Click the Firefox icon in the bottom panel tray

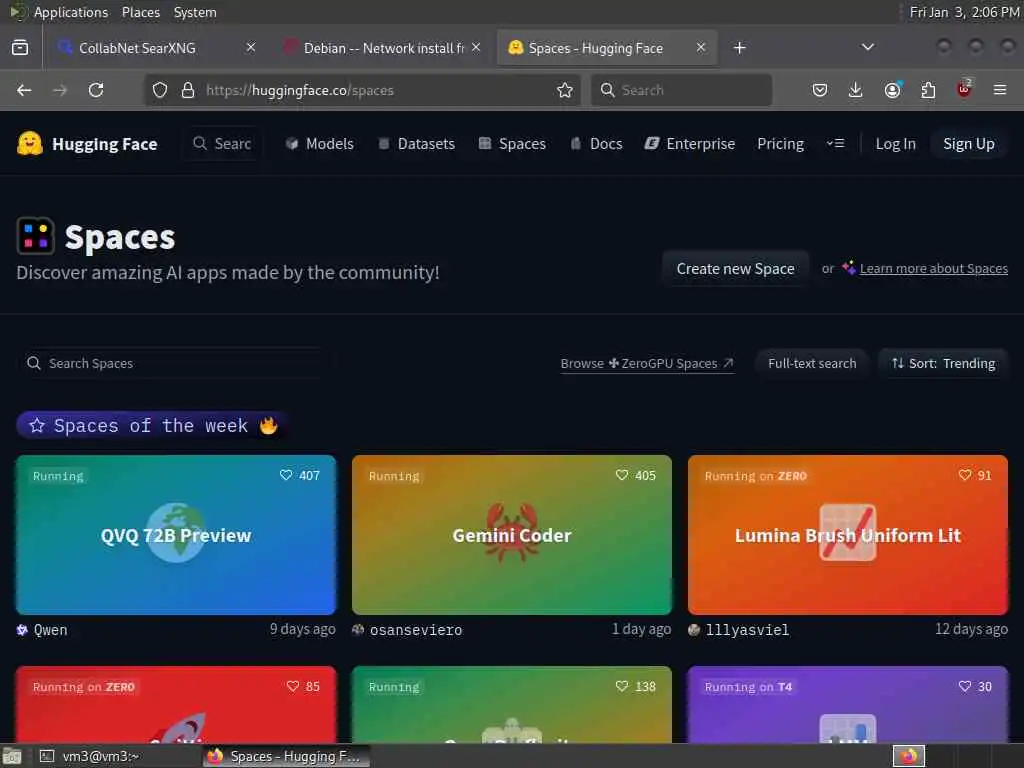(909, 756)
